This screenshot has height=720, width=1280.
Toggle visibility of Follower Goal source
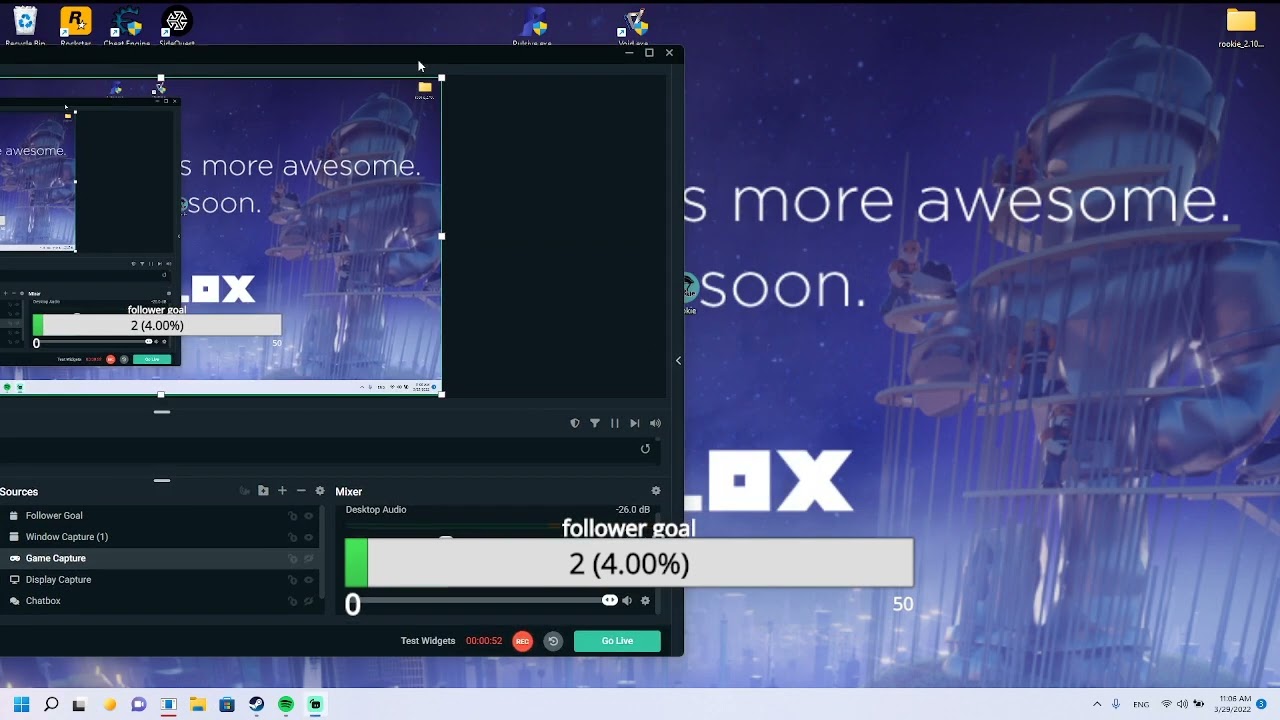click(x=308, y=516)
